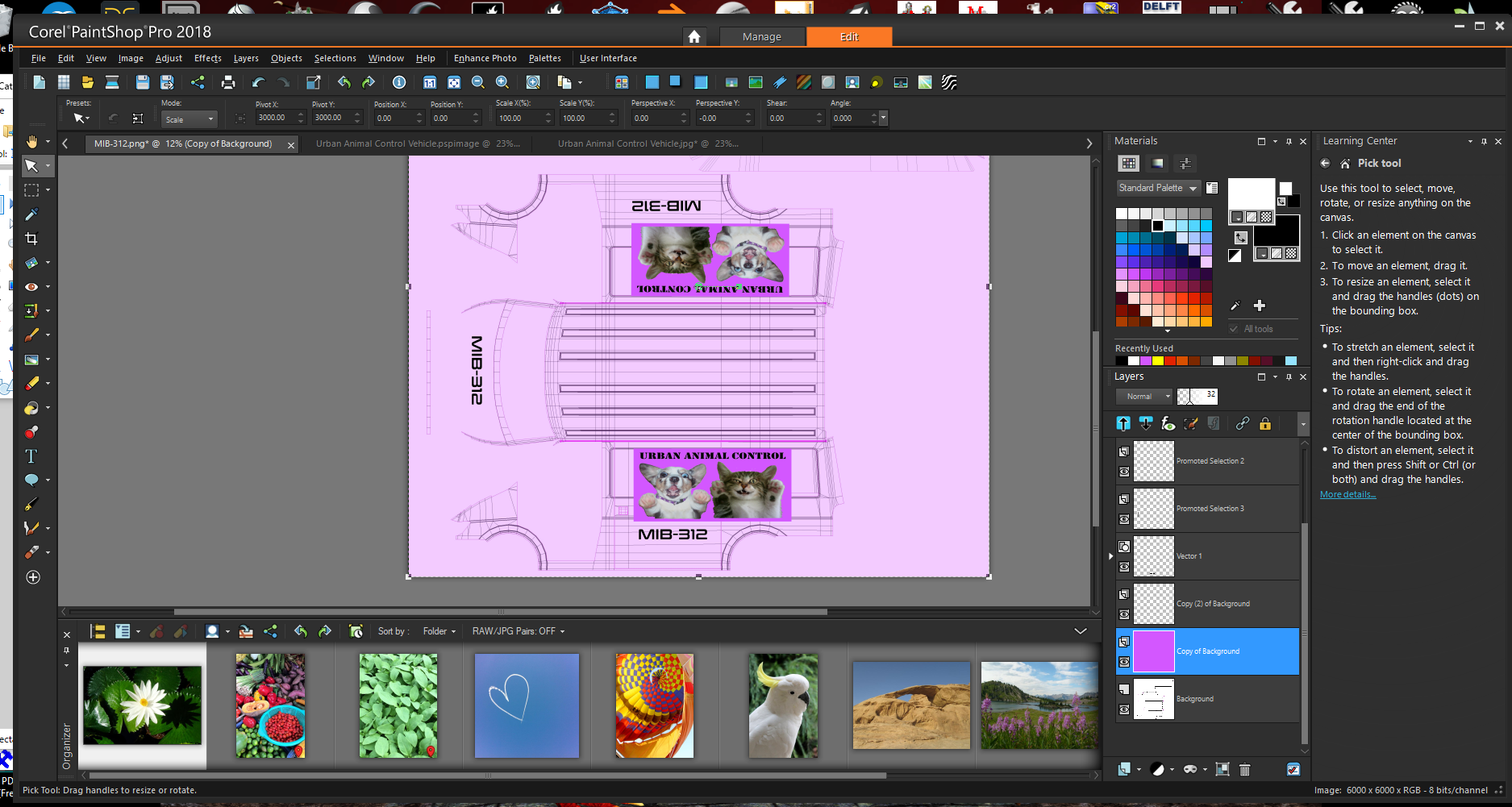Select the cockatoo thumbnail in Organizer
The height and width of the screenshot is (807, 1512).
783,705
